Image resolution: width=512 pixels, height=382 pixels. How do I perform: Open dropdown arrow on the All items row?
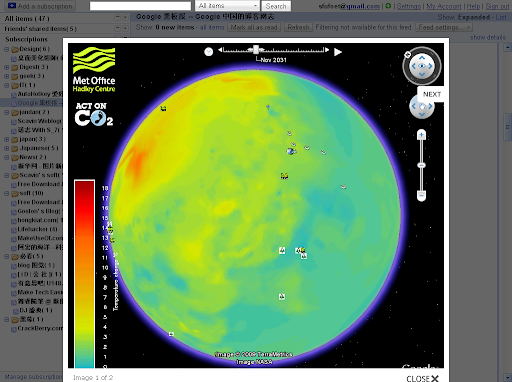[x=125, y=18]
